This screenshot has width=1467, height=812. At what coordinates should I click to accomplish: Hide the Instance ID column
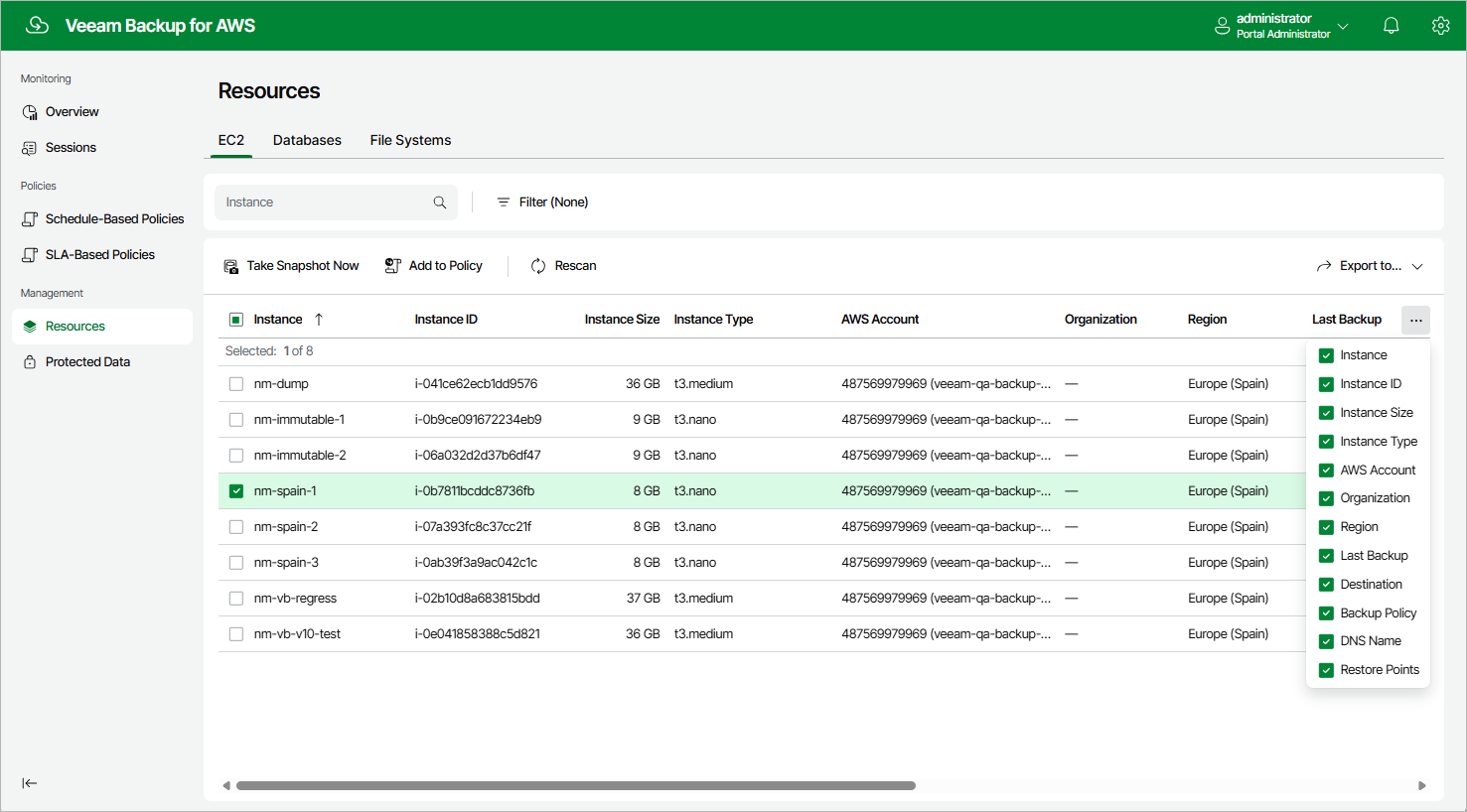tap(1326, 384)
